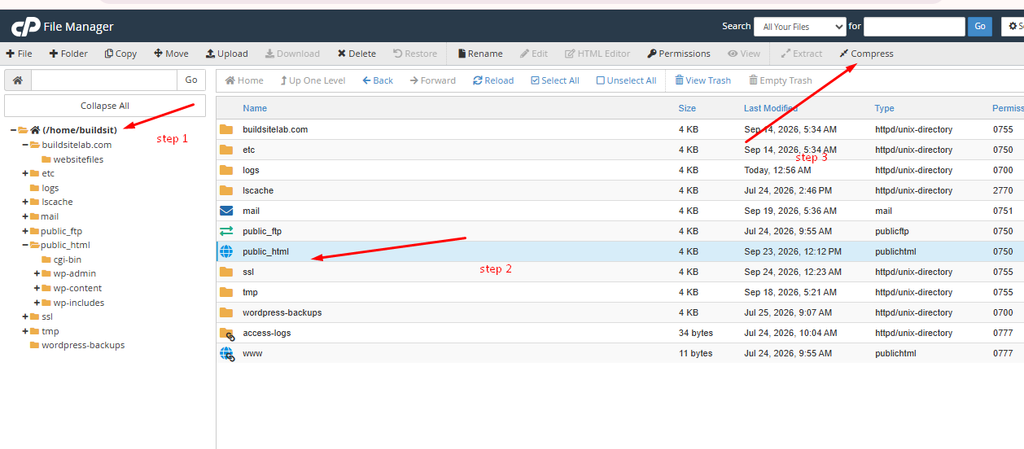The height and width of the screenshot is (449, 1024).
Task: Expand the lscache tree node
Action: tap(25, 202)
